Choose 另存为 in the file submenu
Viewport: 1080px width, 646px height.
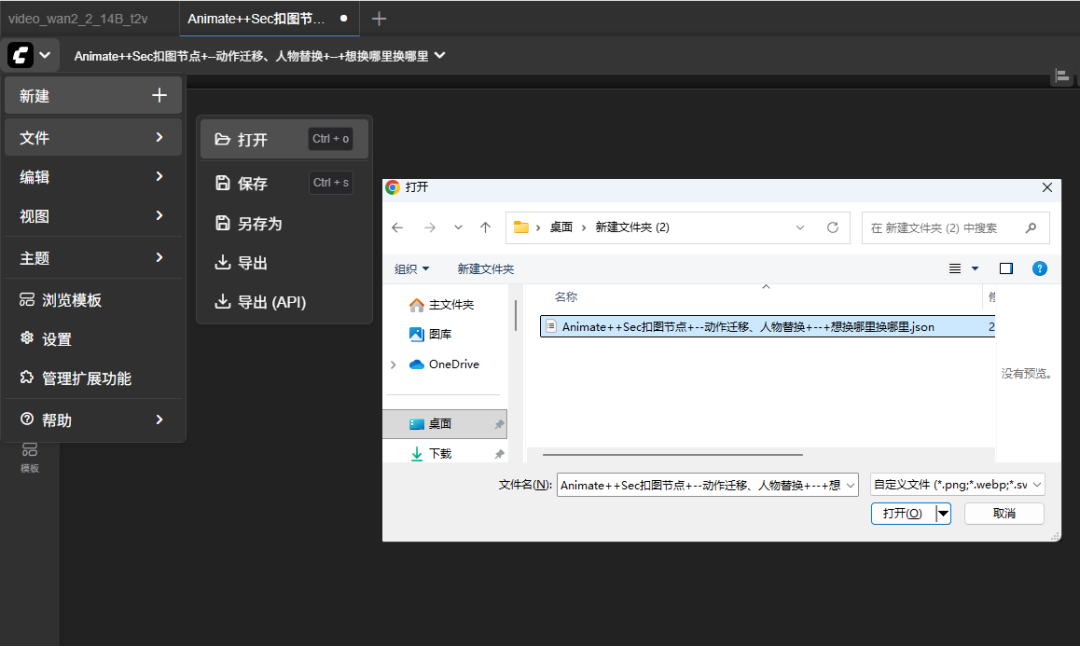[284, 223]
